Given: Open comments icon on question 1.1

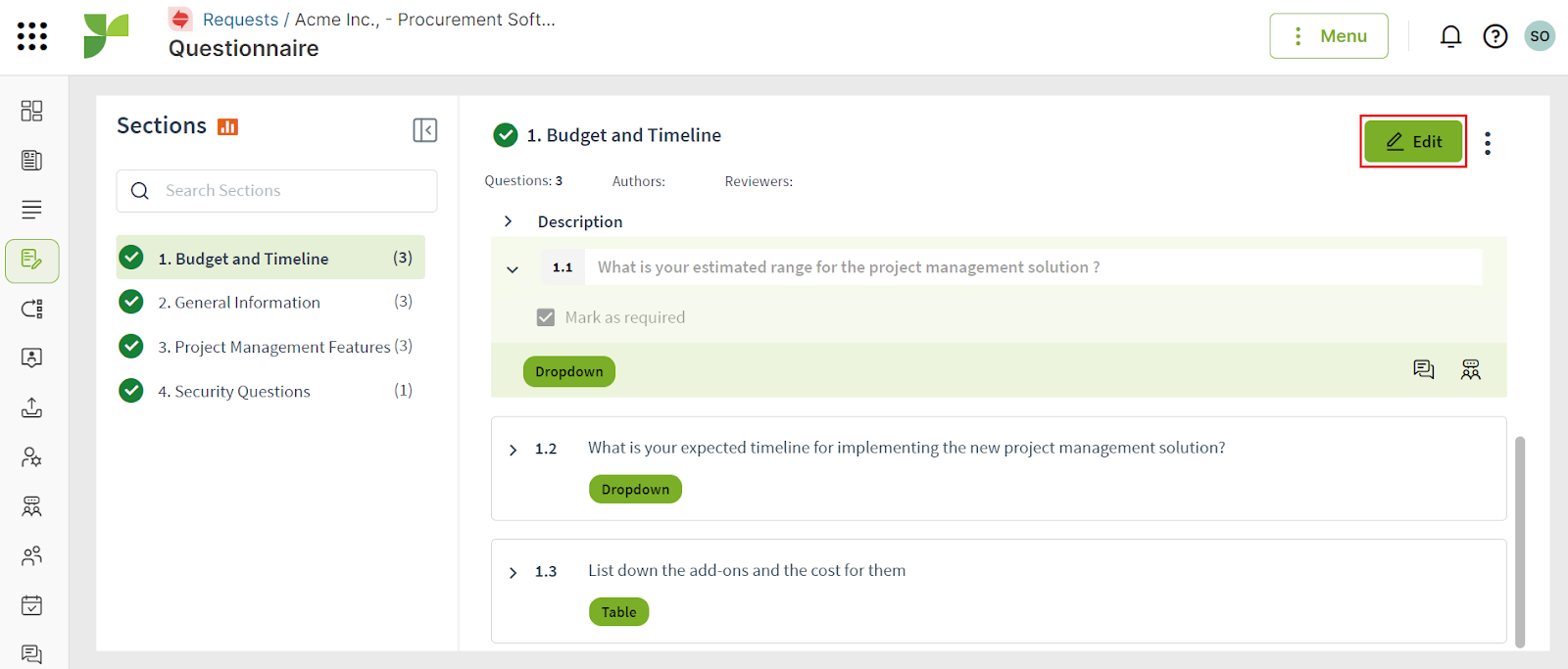Looking at the screenshot, I should [x=1424, y=369].
